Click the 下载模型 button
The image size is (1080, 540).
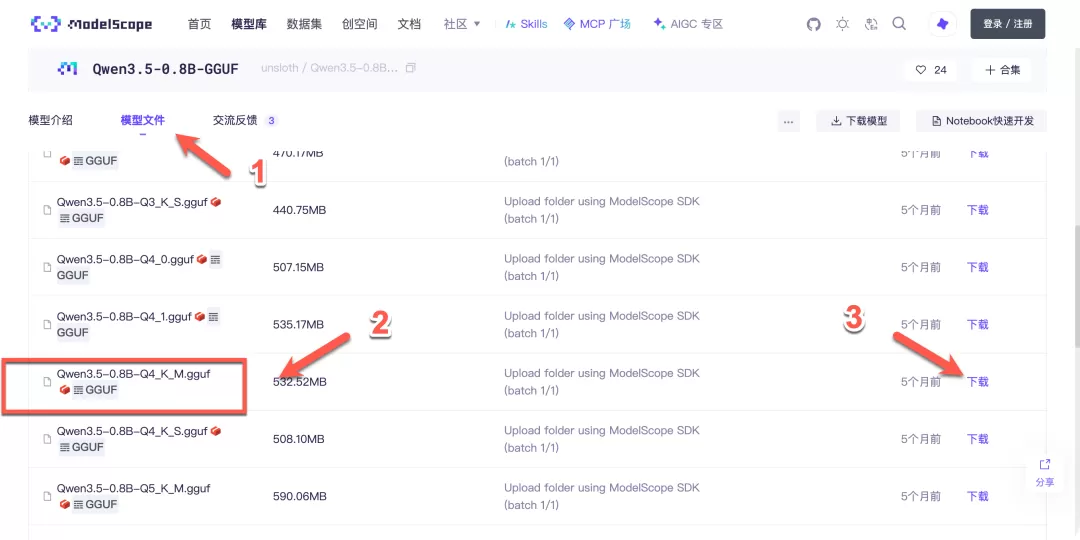click(858, 121)
